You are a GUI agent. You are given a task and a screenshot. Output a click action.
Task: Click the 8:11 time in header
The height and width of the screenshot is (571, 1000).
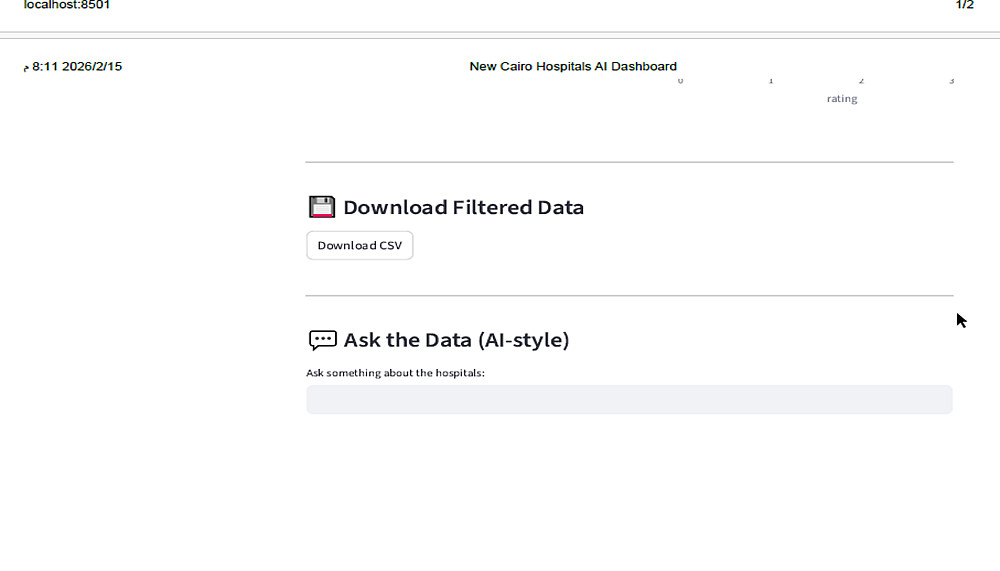click(44, 67)
